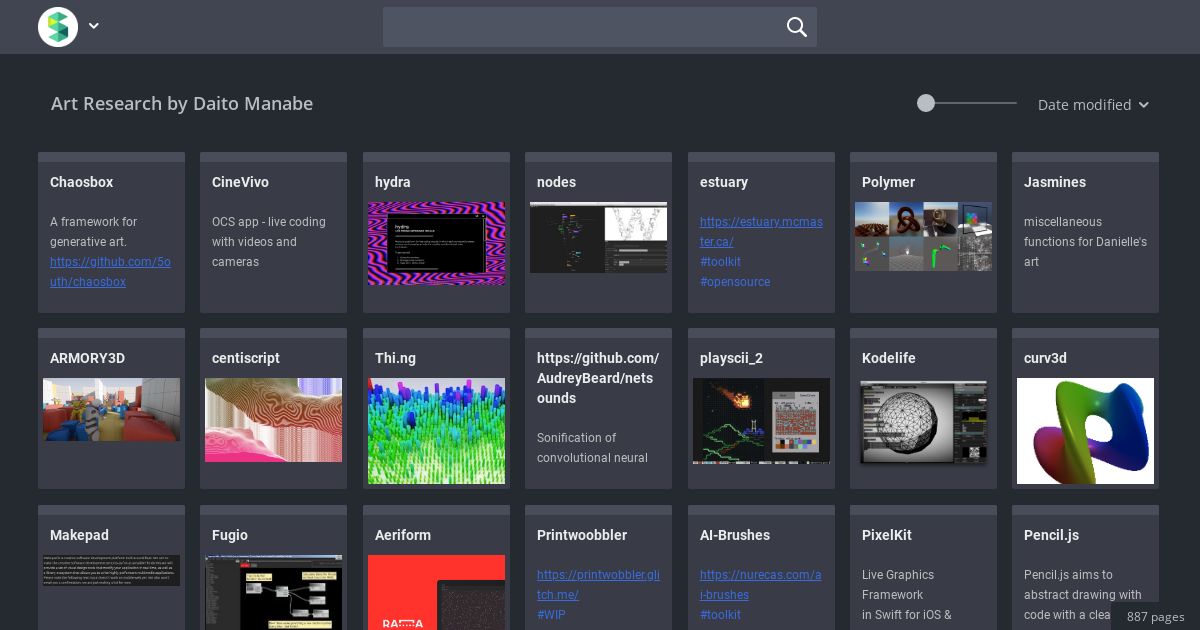Select the PixelKit Live Graphics description
Screen dimensions: 1200x630
pyautogui.click(x=907, y=595)
